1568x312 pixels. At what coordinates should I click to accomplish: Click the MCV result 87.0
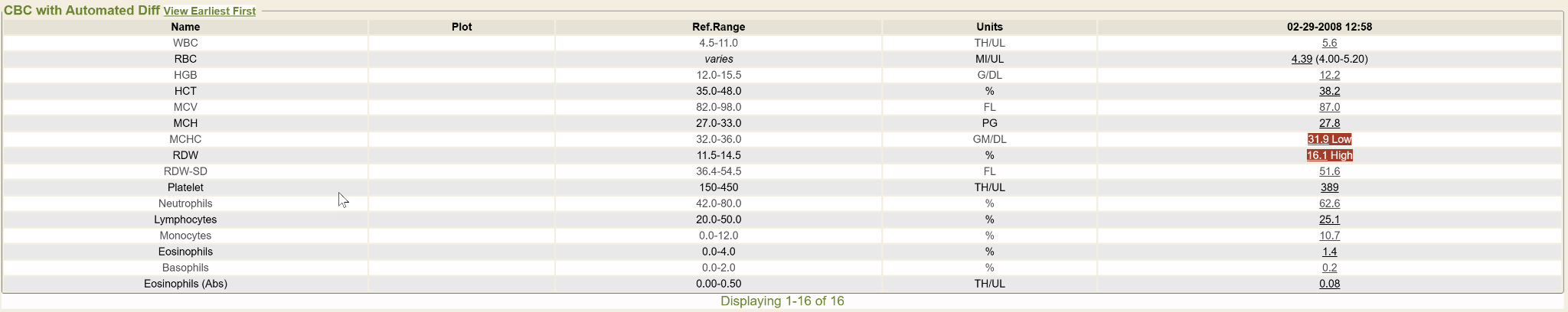pos(1329,107)
